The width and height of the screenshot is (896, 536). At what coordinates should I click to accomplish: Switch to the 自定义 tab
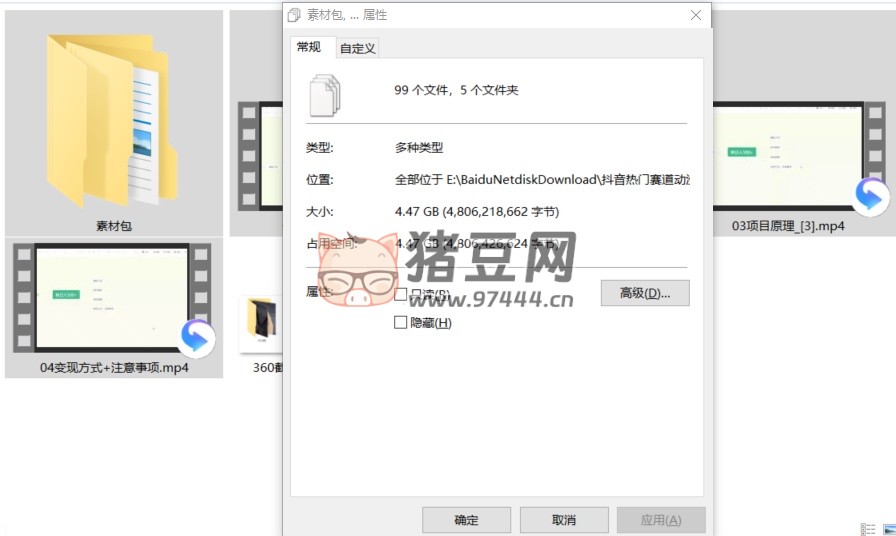[357, 48]
